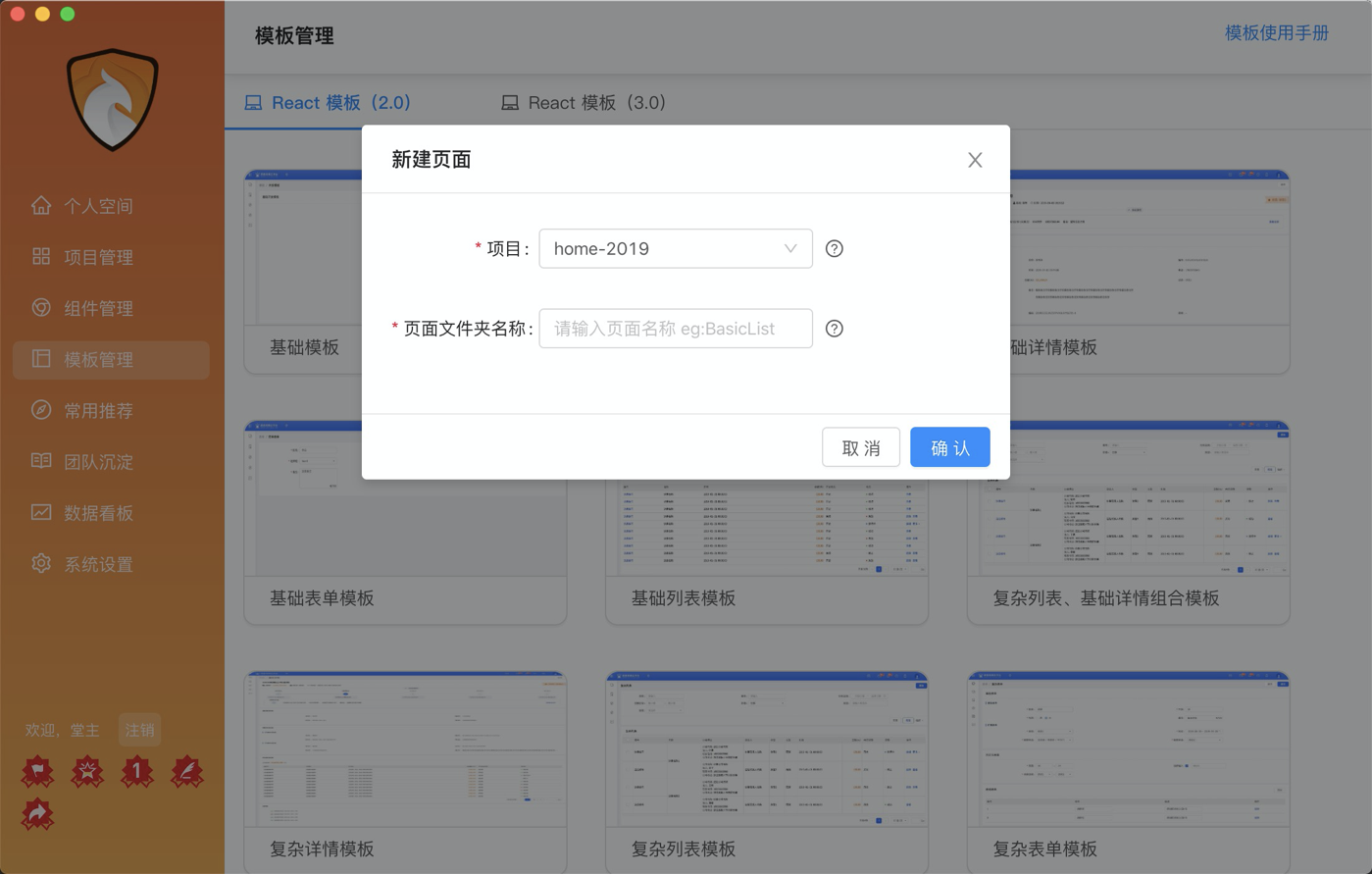This screenshot has height=874, width=1372.
Task: Click the feather quill badge icon
Action: click(x=186, y=772)
